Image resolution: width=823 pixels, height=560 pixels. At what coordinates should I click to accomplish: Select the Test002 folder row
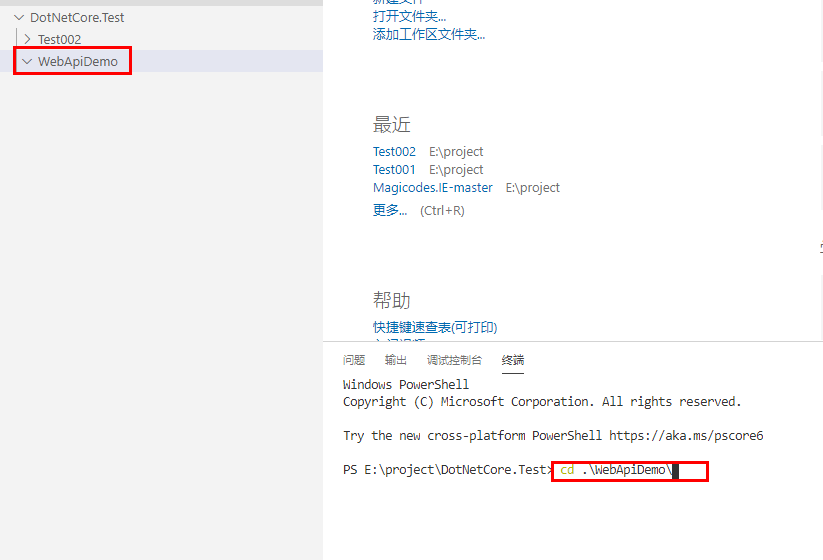click(x=161, y=39)
